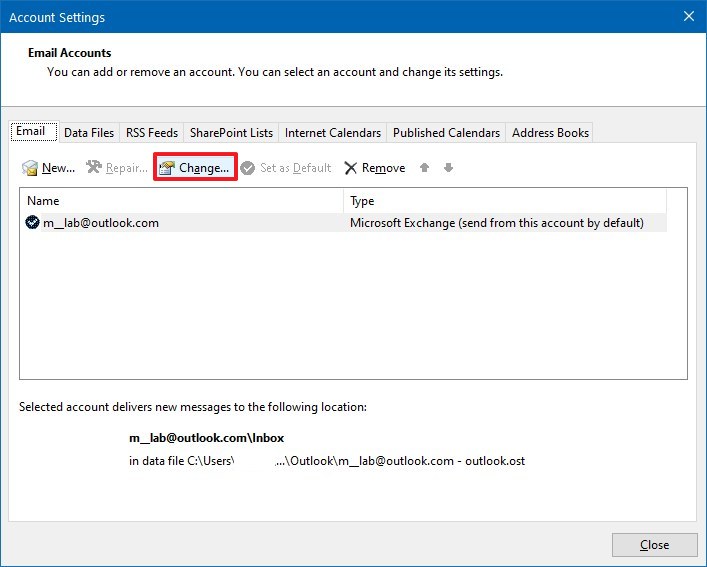Click the New... button label
Screen dimensions: 707x567
coord(58,168)
